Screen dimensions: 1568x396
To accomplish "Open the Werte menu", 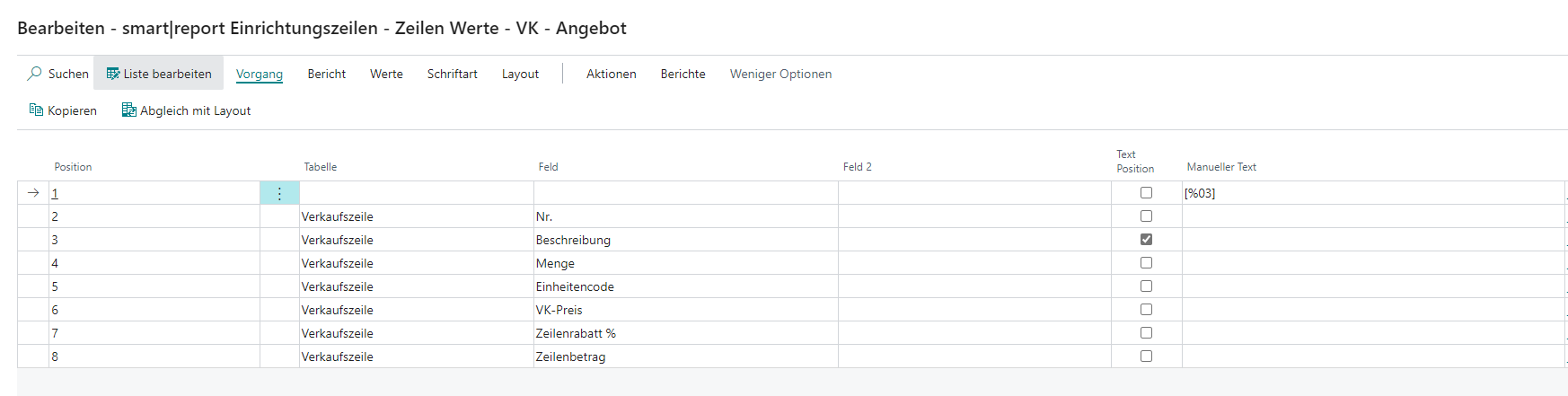I will click(x=386, y=74).
